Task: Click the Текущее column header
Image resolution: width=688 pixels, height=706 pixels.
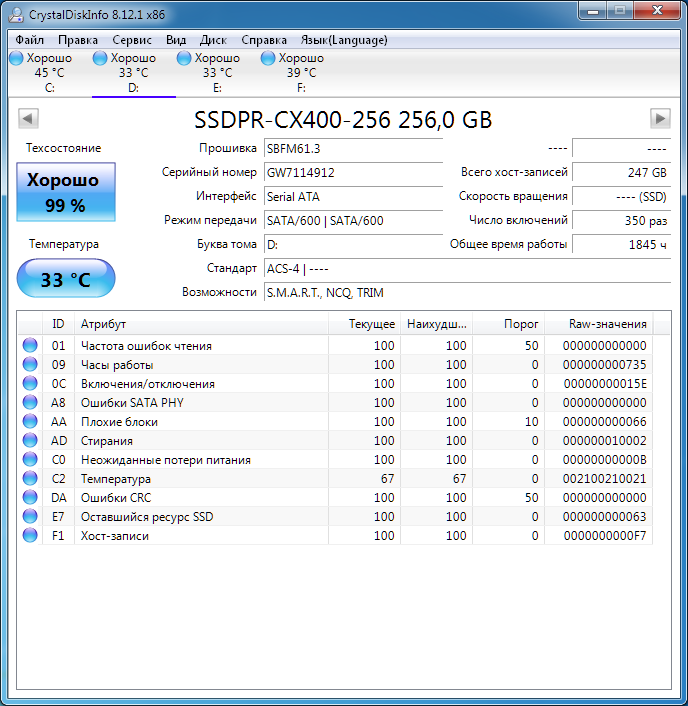Action: click(364, 324)
